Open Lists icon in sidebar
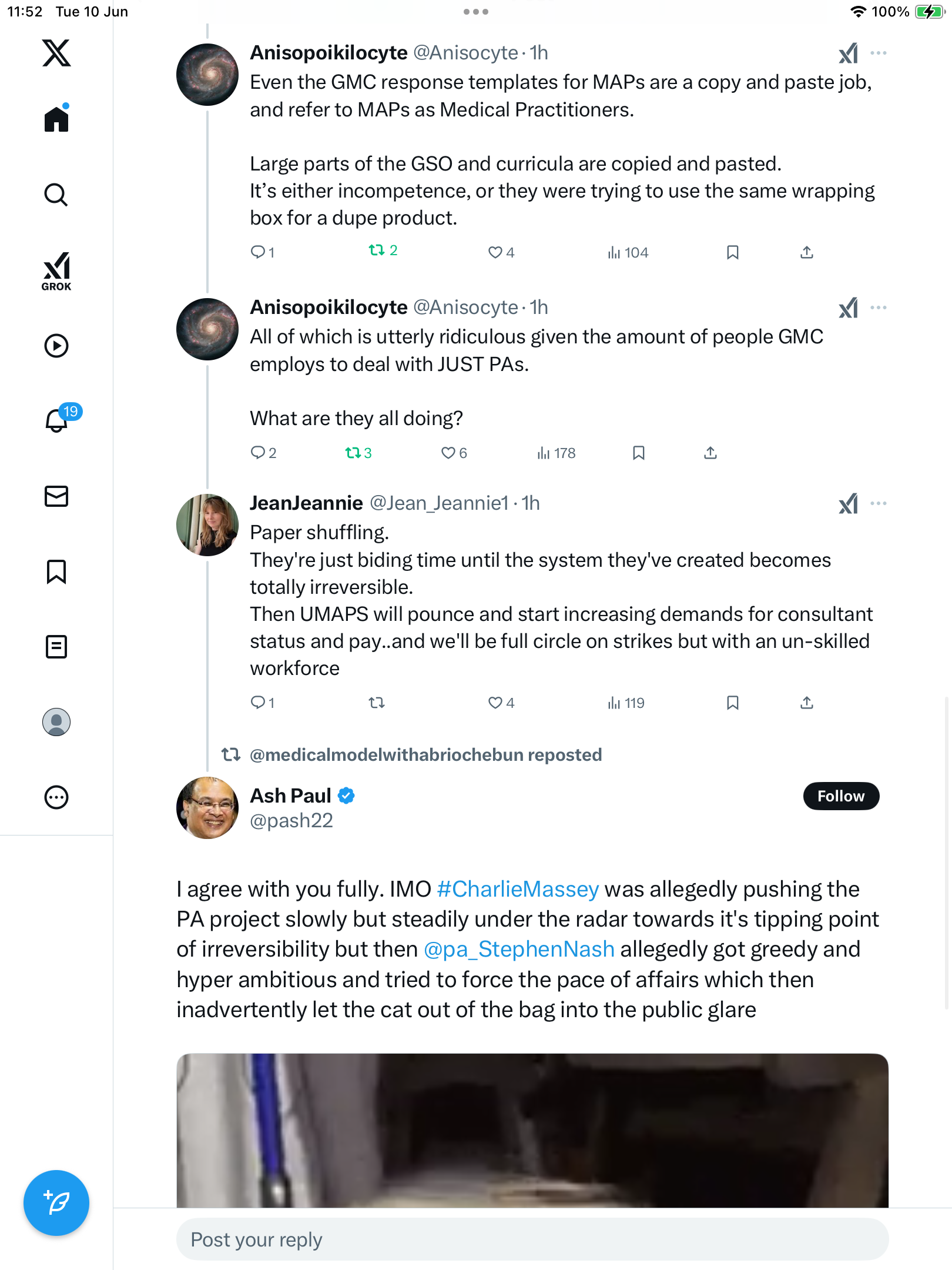The height and width of the screenshot is (1270, 952). pos(56,647)
